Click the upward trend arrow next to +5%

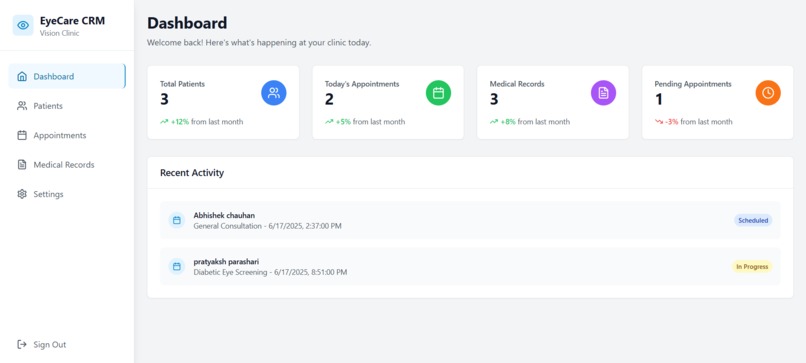point(329,122)
